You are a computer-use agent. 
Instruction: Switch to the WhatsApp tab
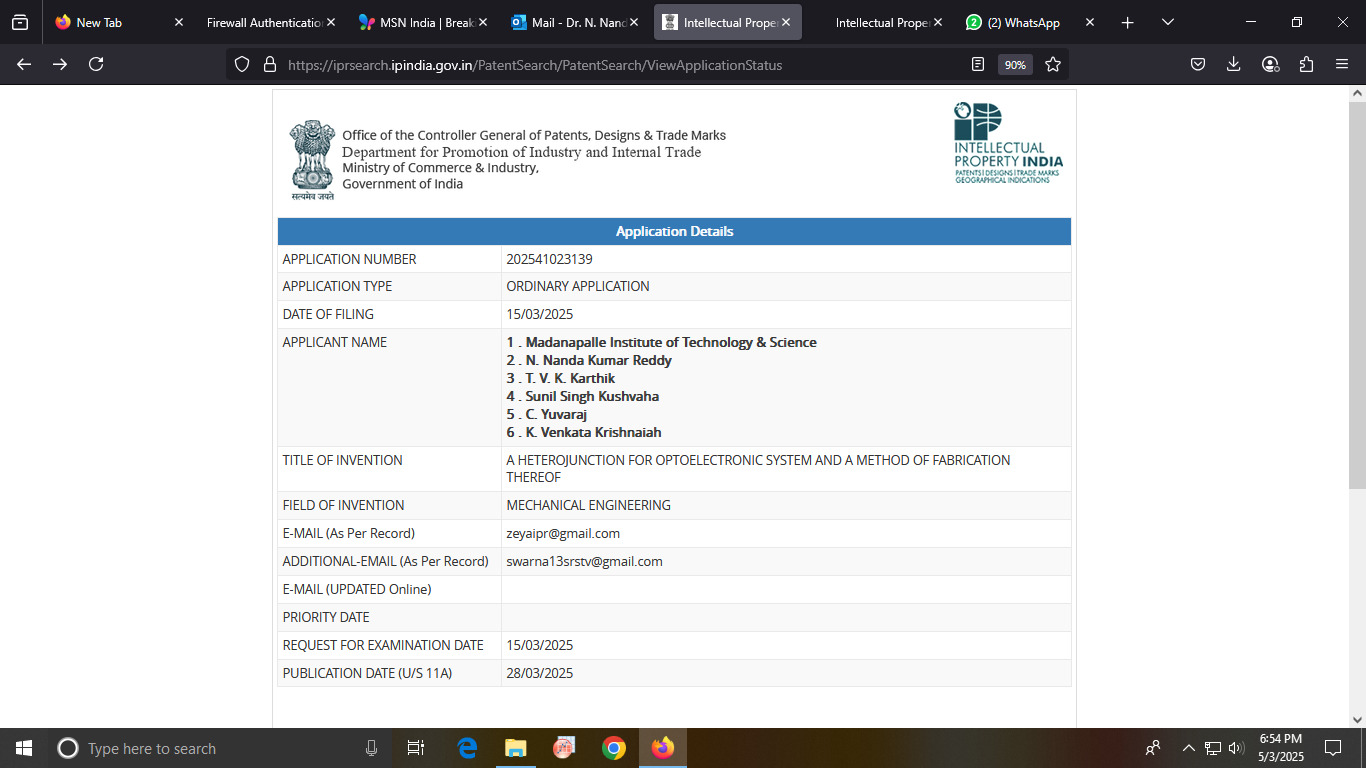click(x=1022, y=22)
